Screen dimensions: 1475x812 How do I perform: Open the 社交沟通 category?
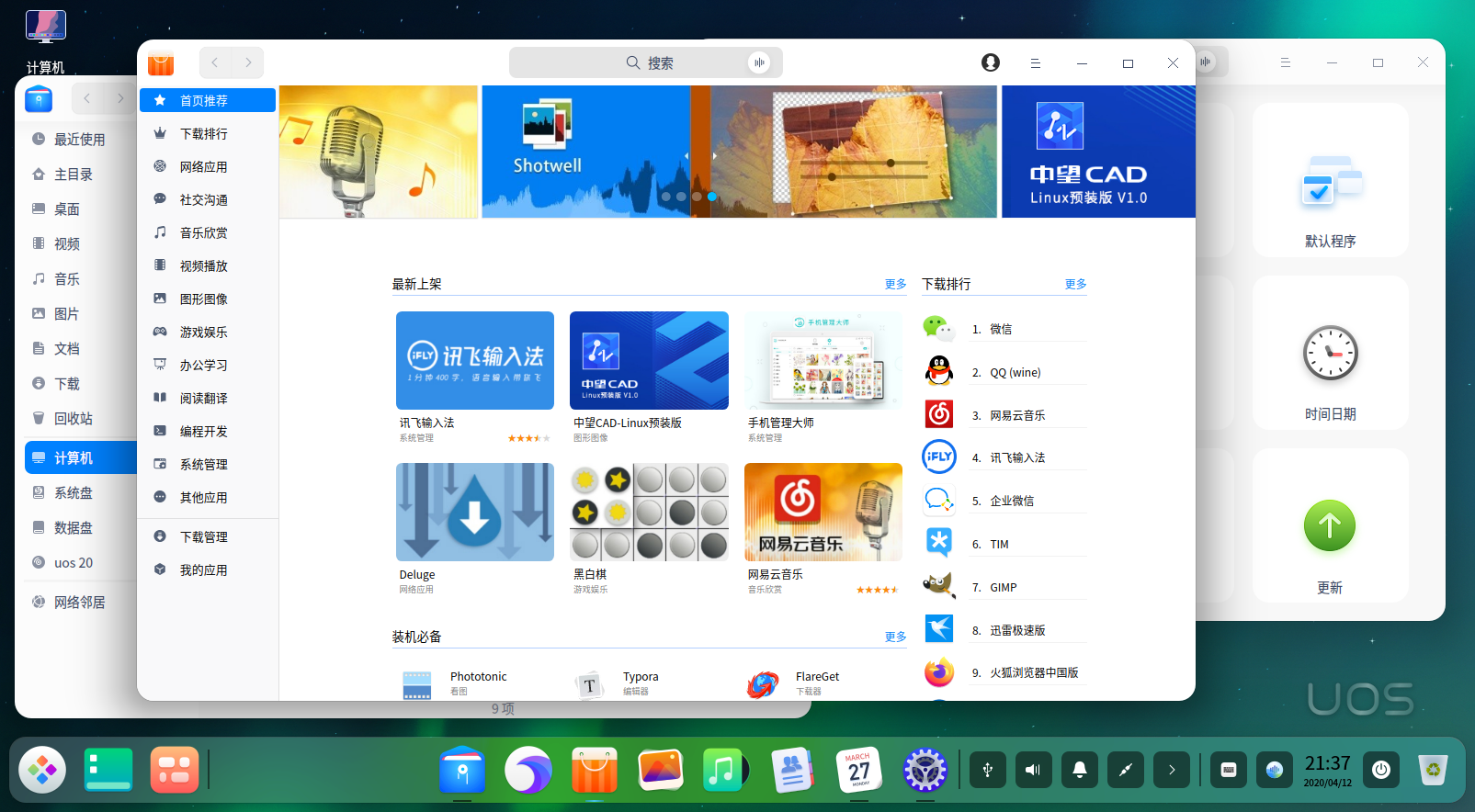click(208, 199)
